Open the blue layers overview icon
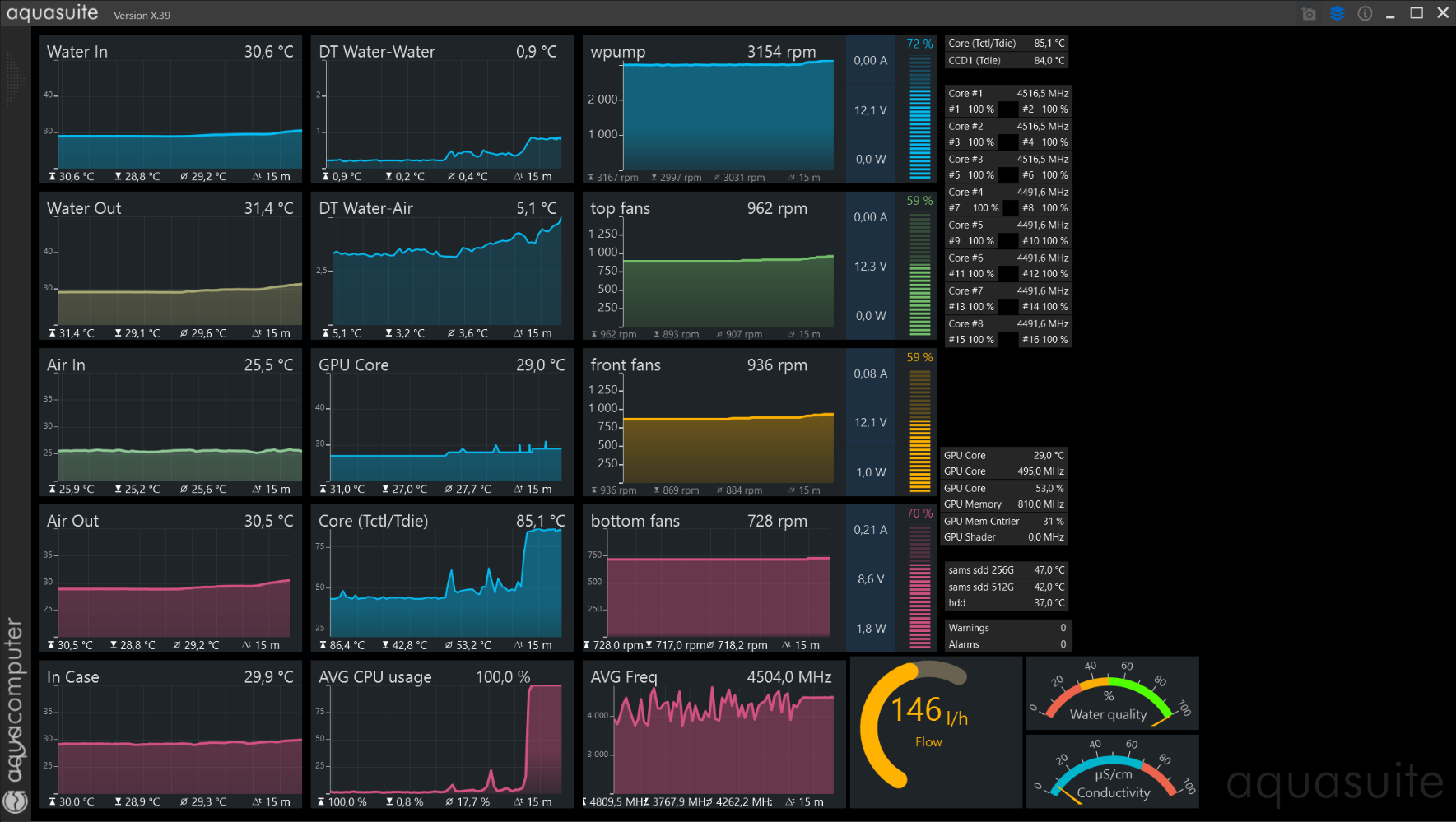The height and width of the screenshot is (822, 1456). 1337,13
